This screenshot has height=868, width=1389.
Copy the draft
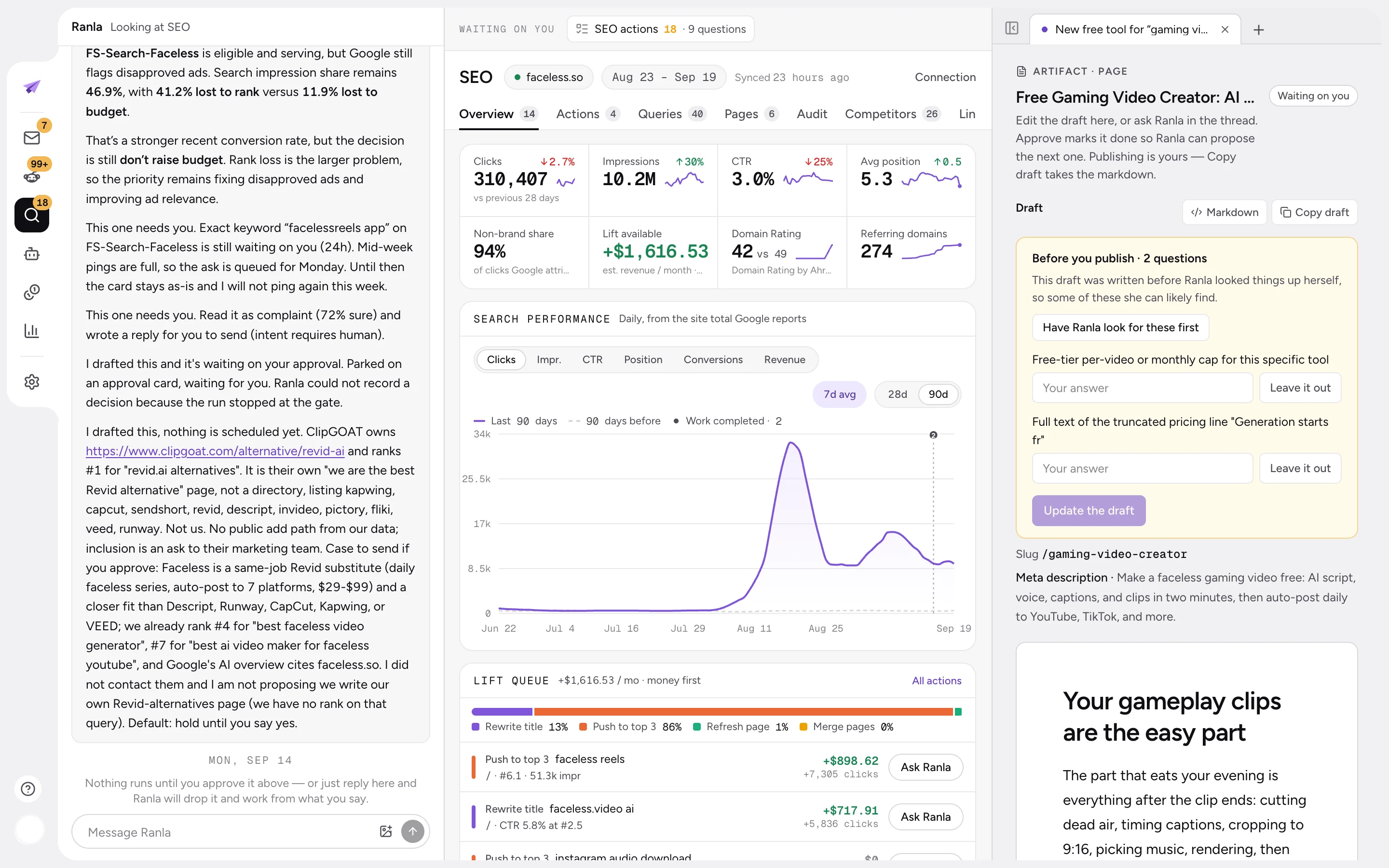click(1314, 212)
